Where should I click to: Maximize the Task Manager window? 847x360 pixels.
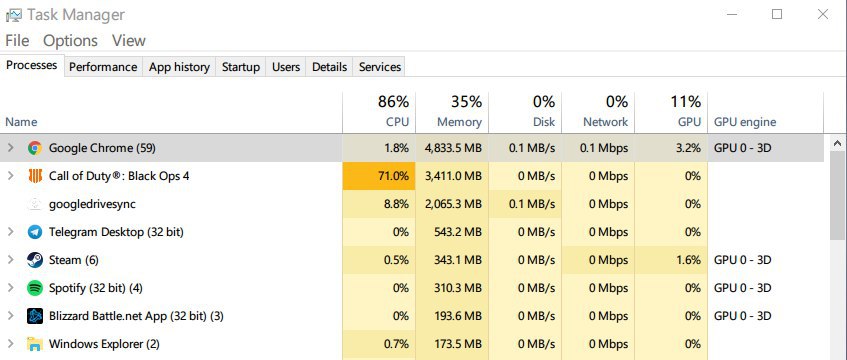[777, 15]
